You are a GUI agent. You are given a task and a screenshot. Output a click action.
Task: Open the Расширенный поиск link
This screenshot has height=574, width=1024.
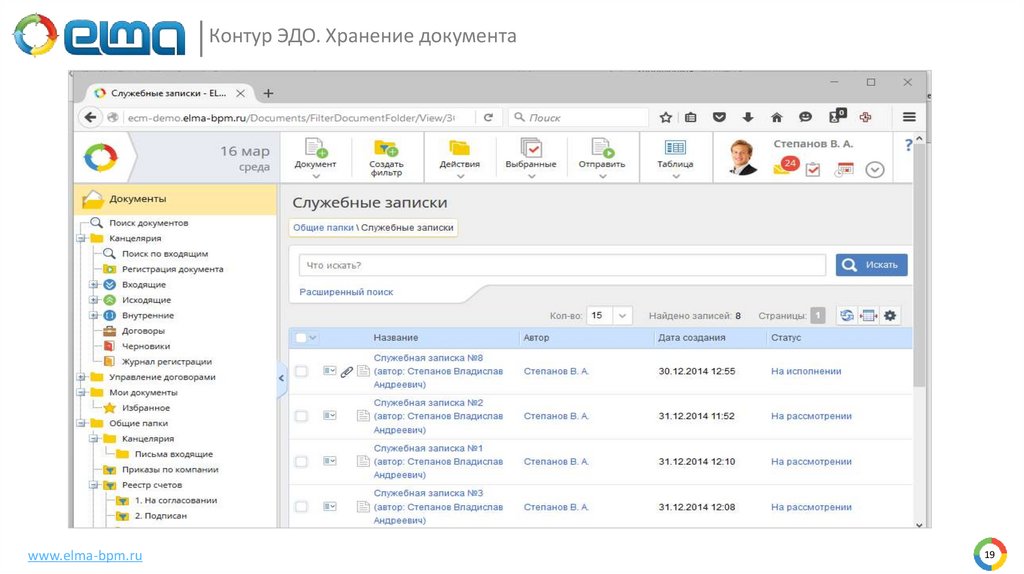pos(346,292)
